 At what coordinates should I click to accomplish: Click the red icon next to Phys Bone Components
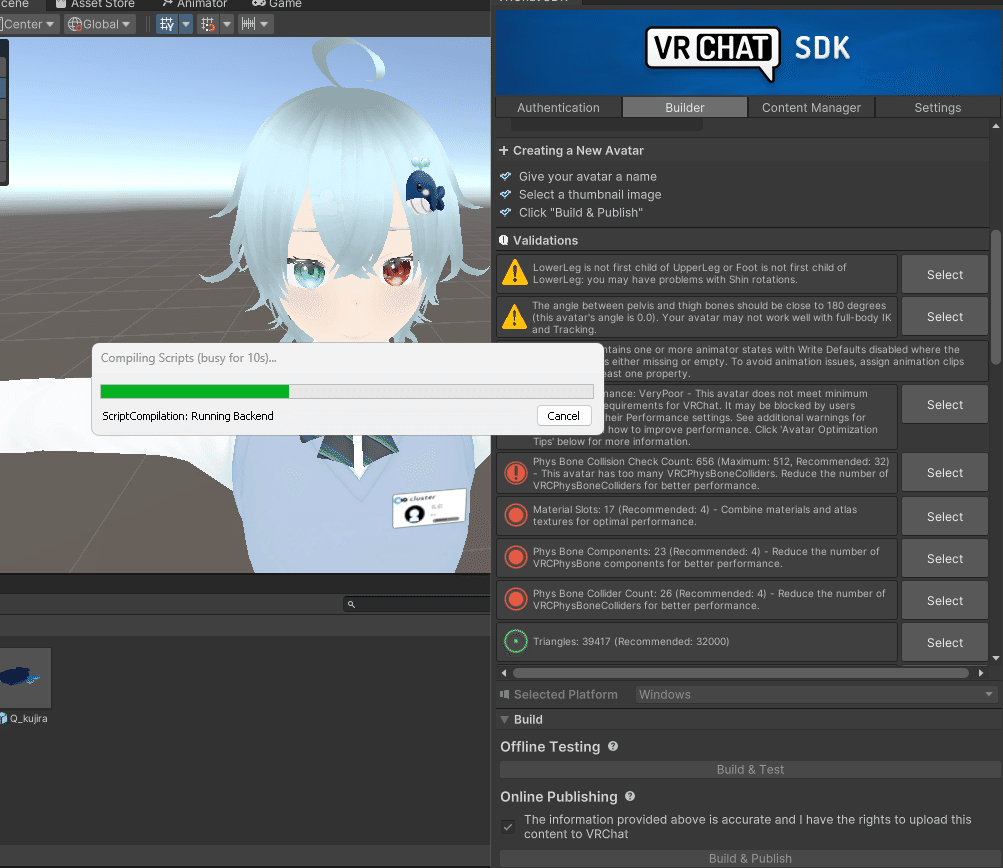[516, 557]
